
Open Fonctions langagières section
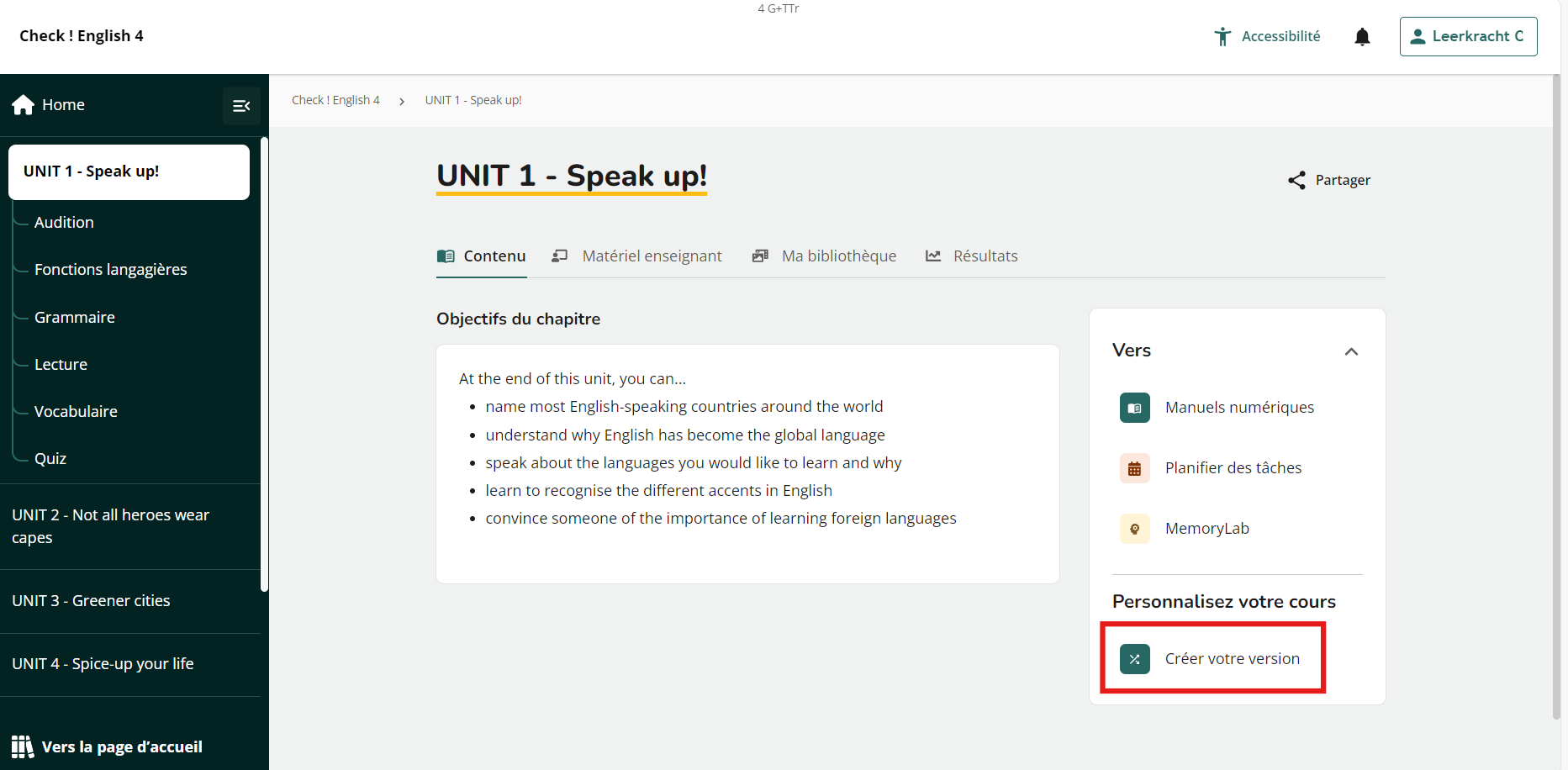click(x=111, y=270)
